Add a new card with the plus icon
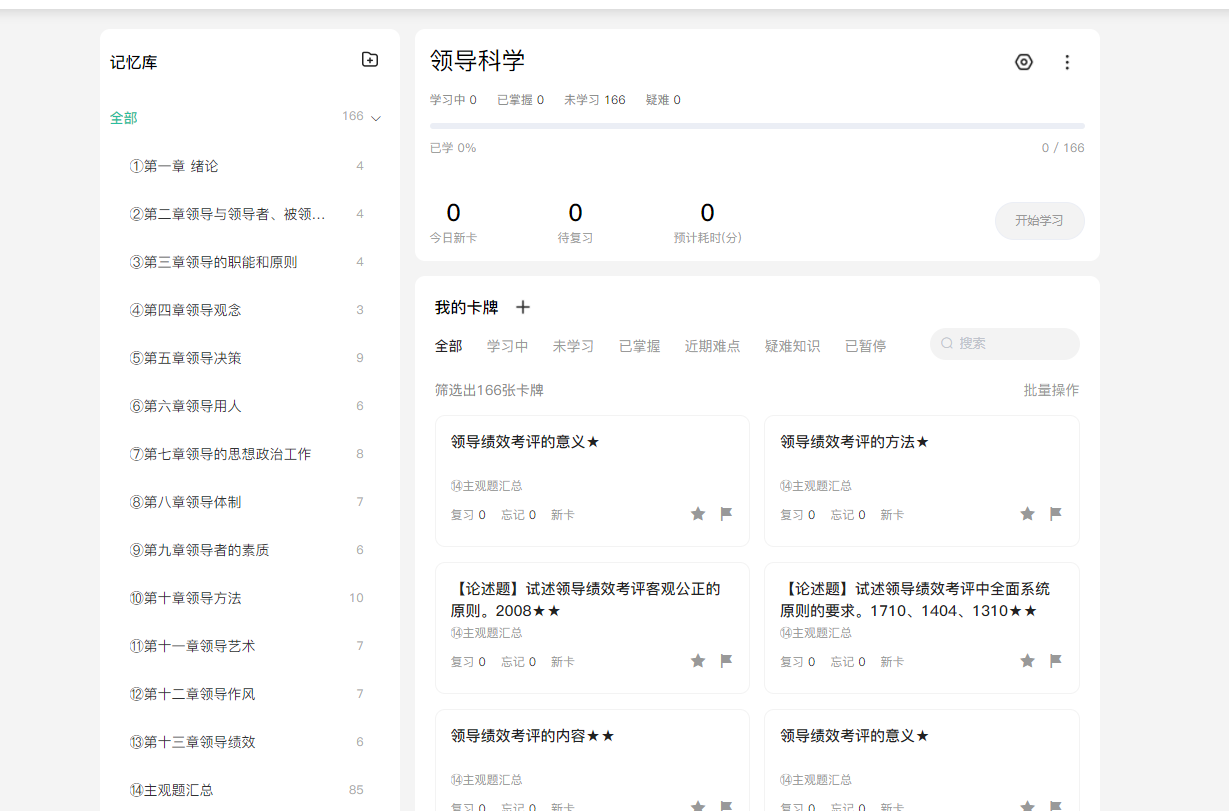 point(523,307)
